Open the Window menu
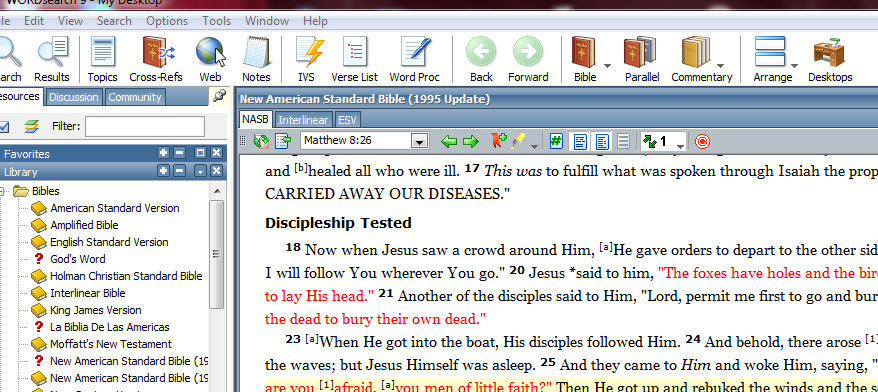Screen dimensions: 878x392 [267, 21]
